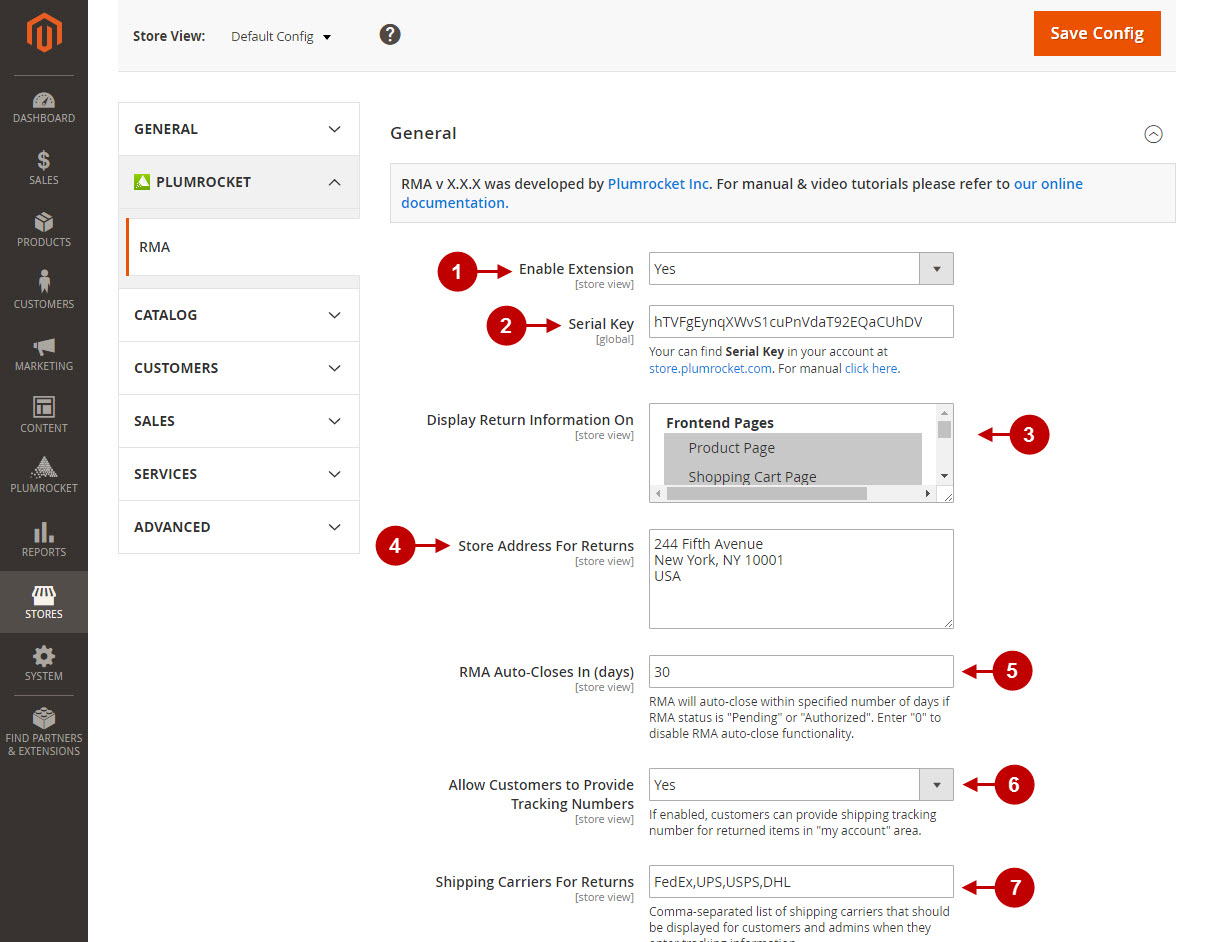Expand the CATALOG configuration section
Image resolution: width=1206 pixels, height=942 pixels.
point(238,314)
